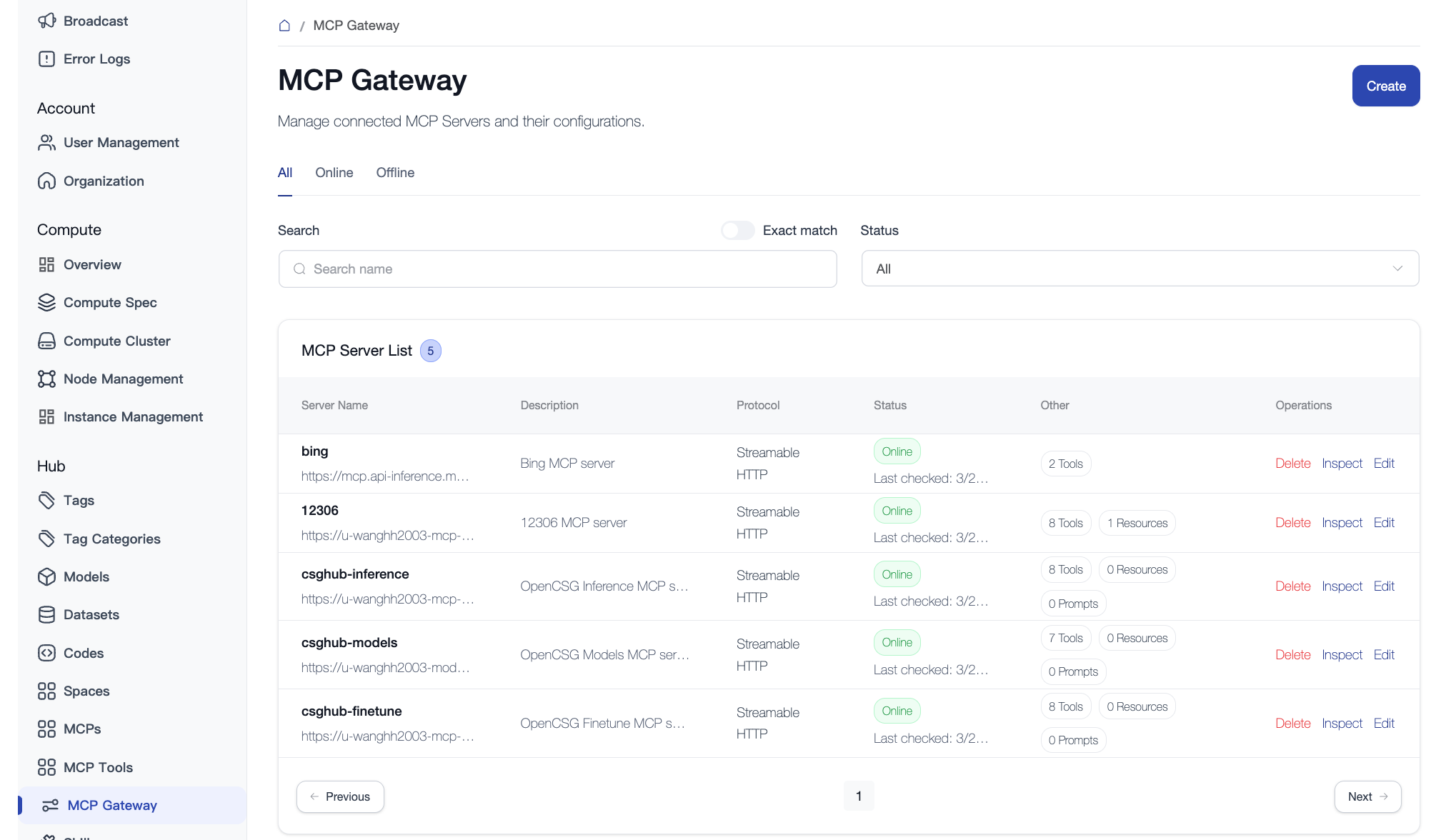Screen dimensions: 1436x840
Task: Delete the bing MCP server
Action: 1292,463
